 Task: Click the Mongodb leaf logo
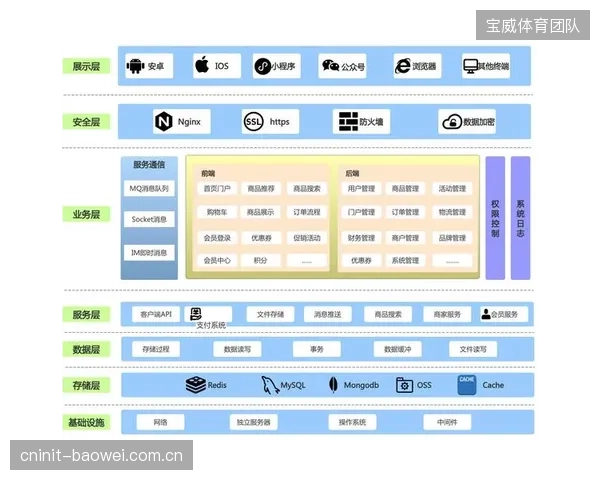point(333,385)
